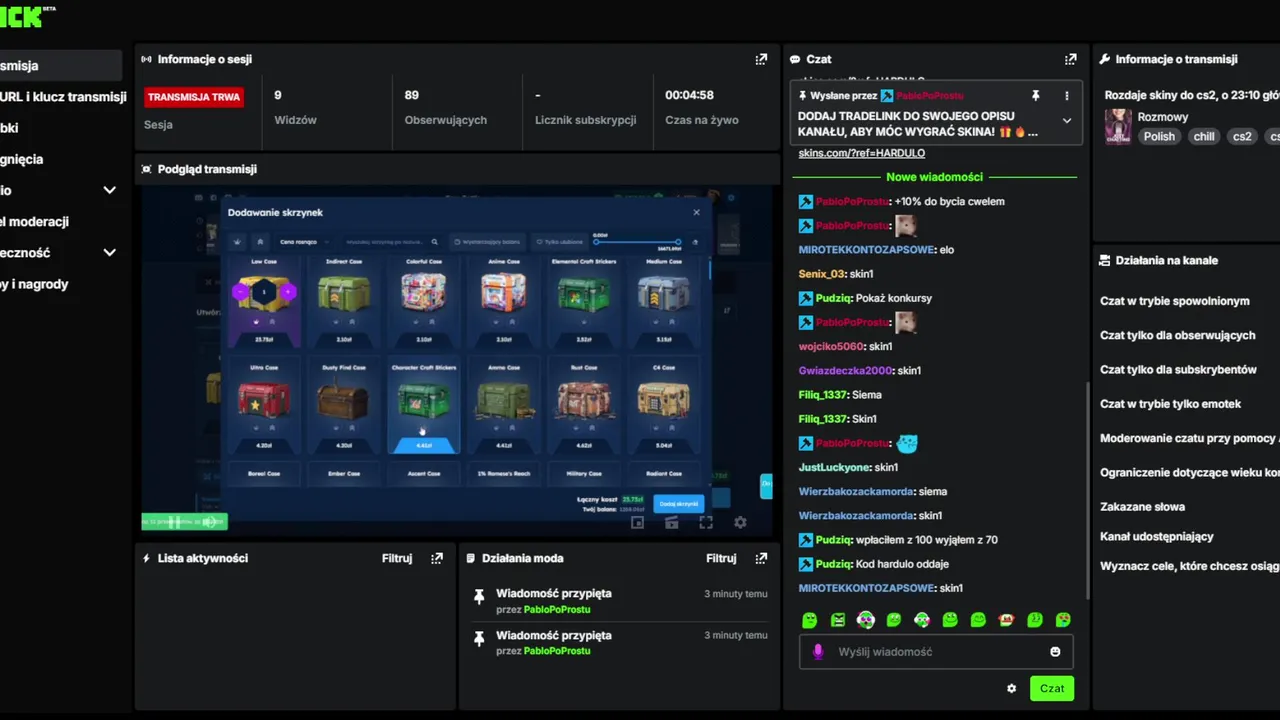
Task: Click the Polish stream tag
Action: 1159,137
